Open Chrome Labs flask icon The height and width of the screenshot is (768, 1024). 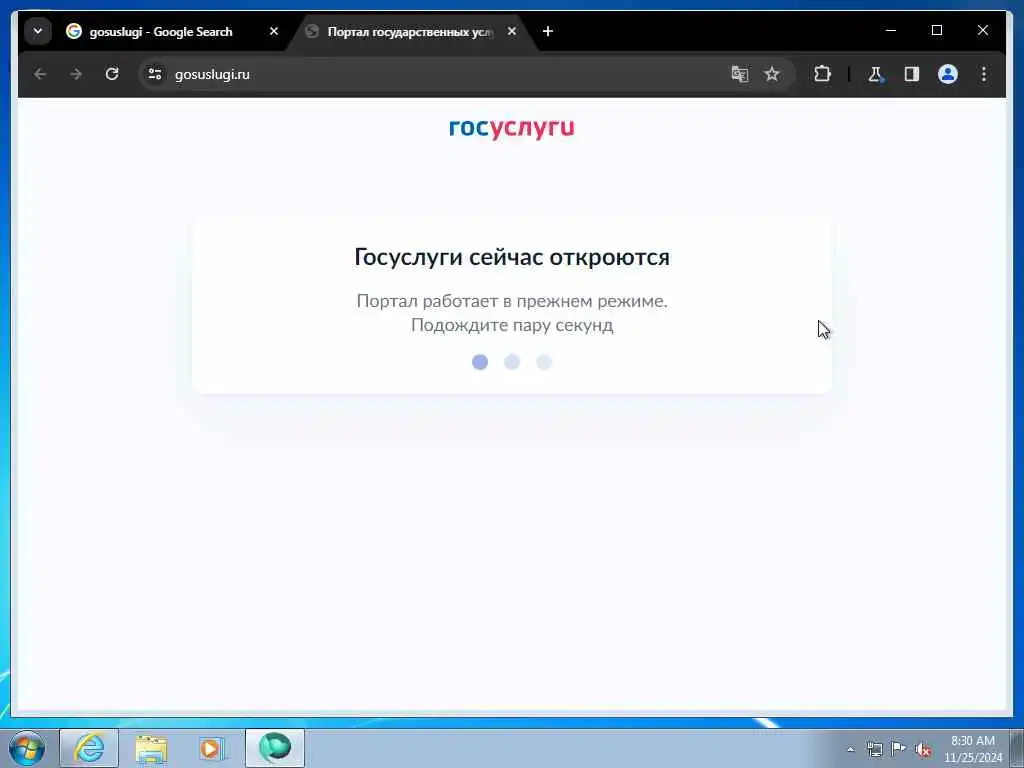[x=876, y=74]
